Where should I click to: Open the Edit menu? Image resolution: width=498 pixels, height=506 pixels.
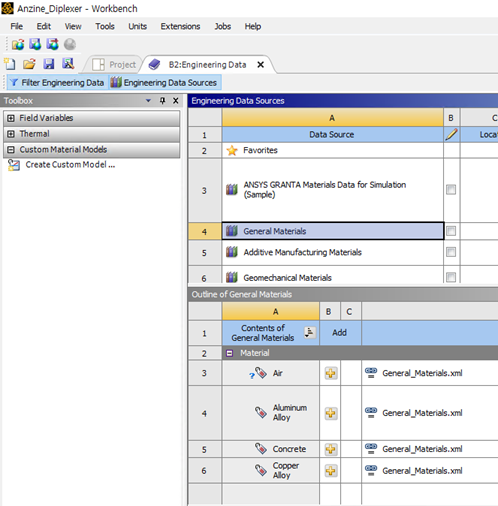pyautogui.click(x=44, y=26)
